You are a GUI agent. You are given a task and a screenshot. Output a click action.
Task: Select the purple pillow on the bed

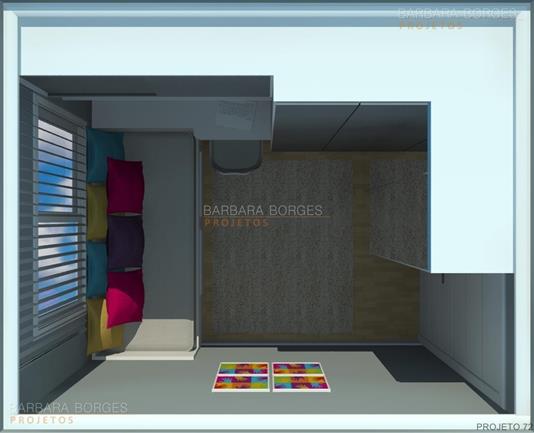click(125, 242)
